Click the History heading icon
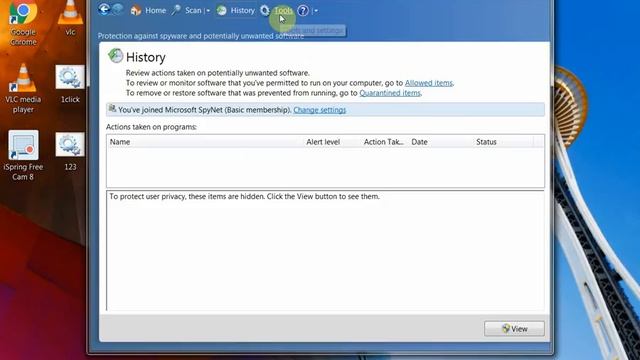 (x=116, y=56)
